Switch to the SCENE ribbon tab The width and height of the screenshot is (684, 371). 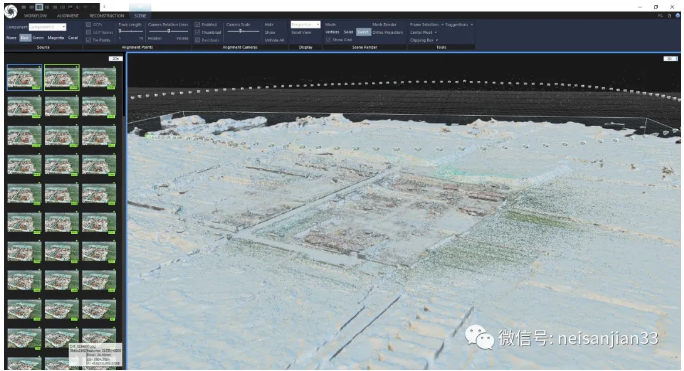(140, 16)
